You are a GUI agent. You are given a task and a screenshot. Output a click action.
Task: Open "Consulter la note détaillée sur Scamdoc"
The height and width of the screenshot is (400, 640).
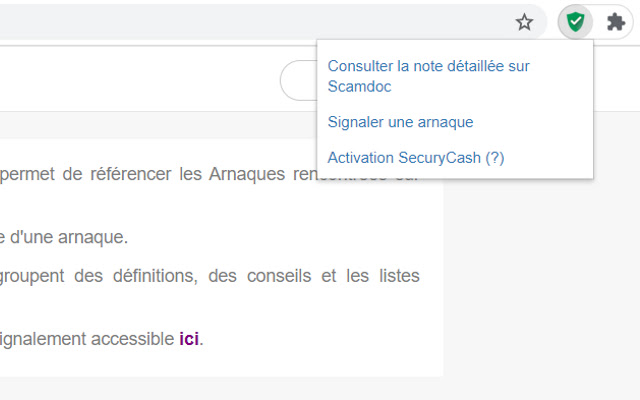click(x=428, y=76)
